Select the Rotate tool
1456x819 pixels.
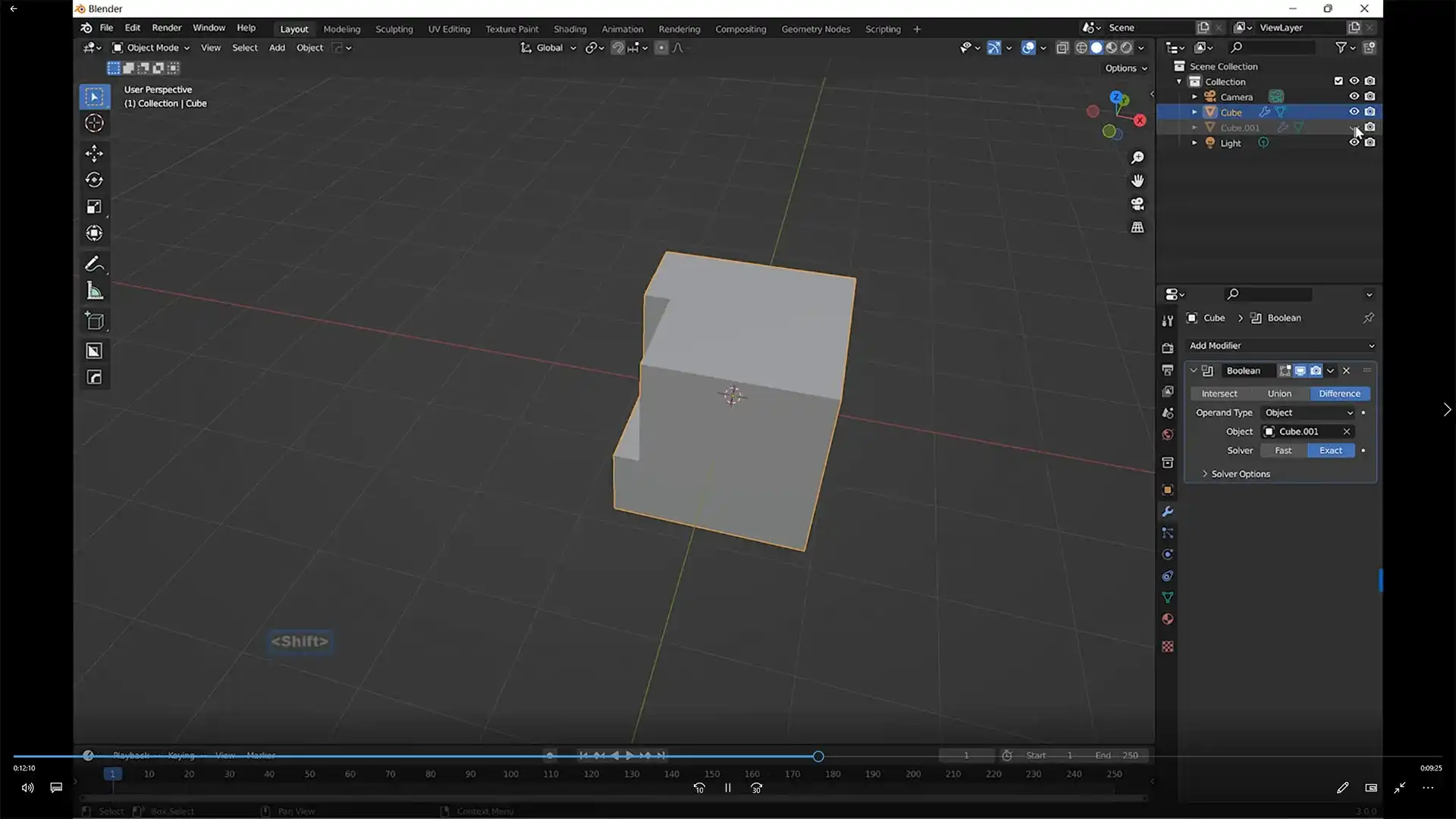[94, 180]
